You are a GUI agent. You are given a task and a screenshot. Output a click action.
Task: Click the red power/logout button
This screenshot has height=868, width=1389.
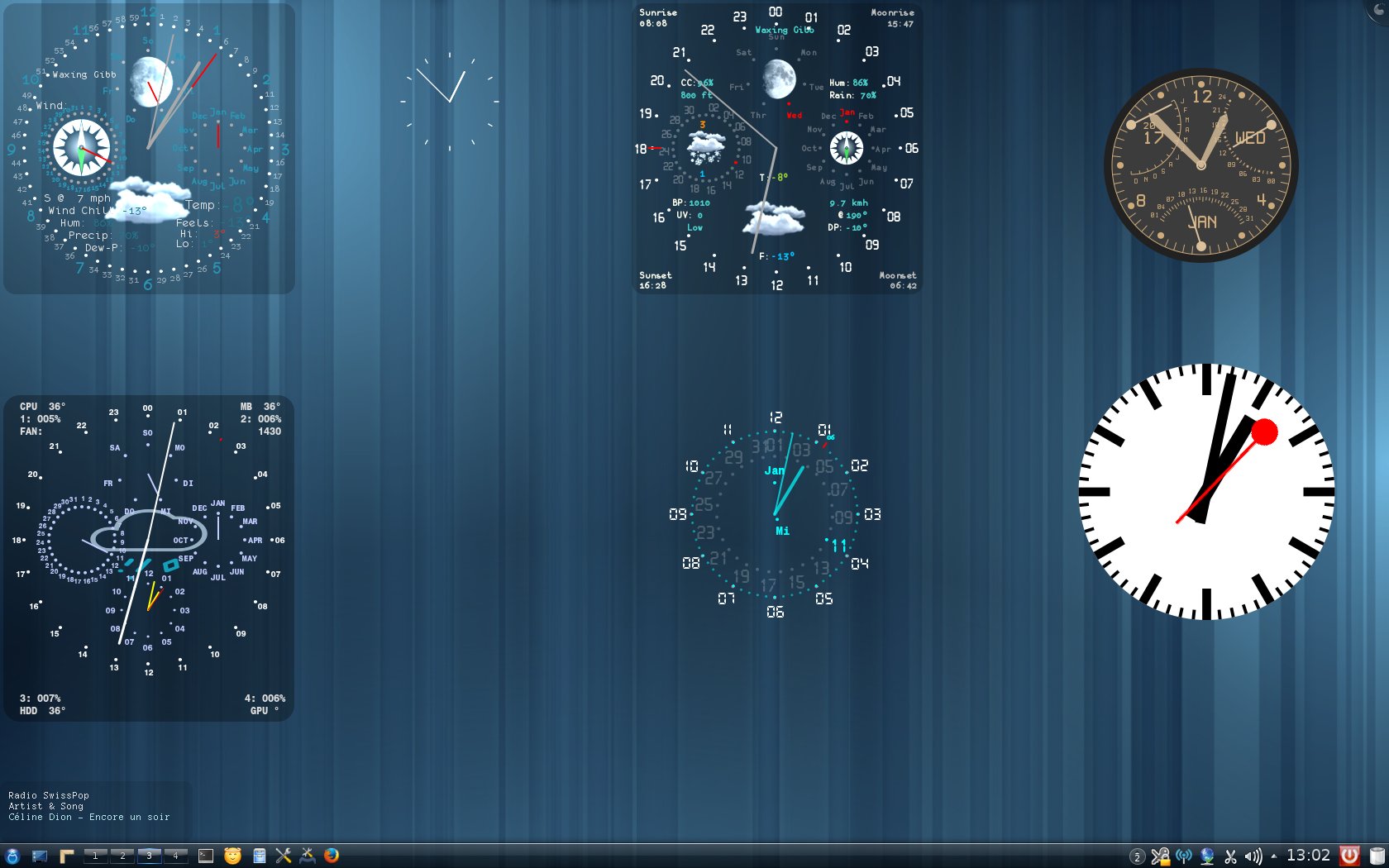point(1349,856)
